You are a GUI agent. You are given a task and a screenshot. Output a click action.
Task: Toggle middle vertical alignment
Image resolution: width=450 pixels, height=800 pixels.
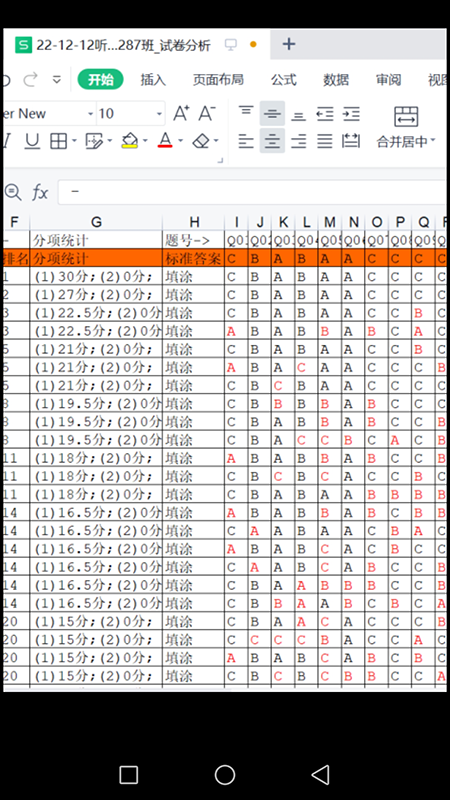click(x=272, y=113)
